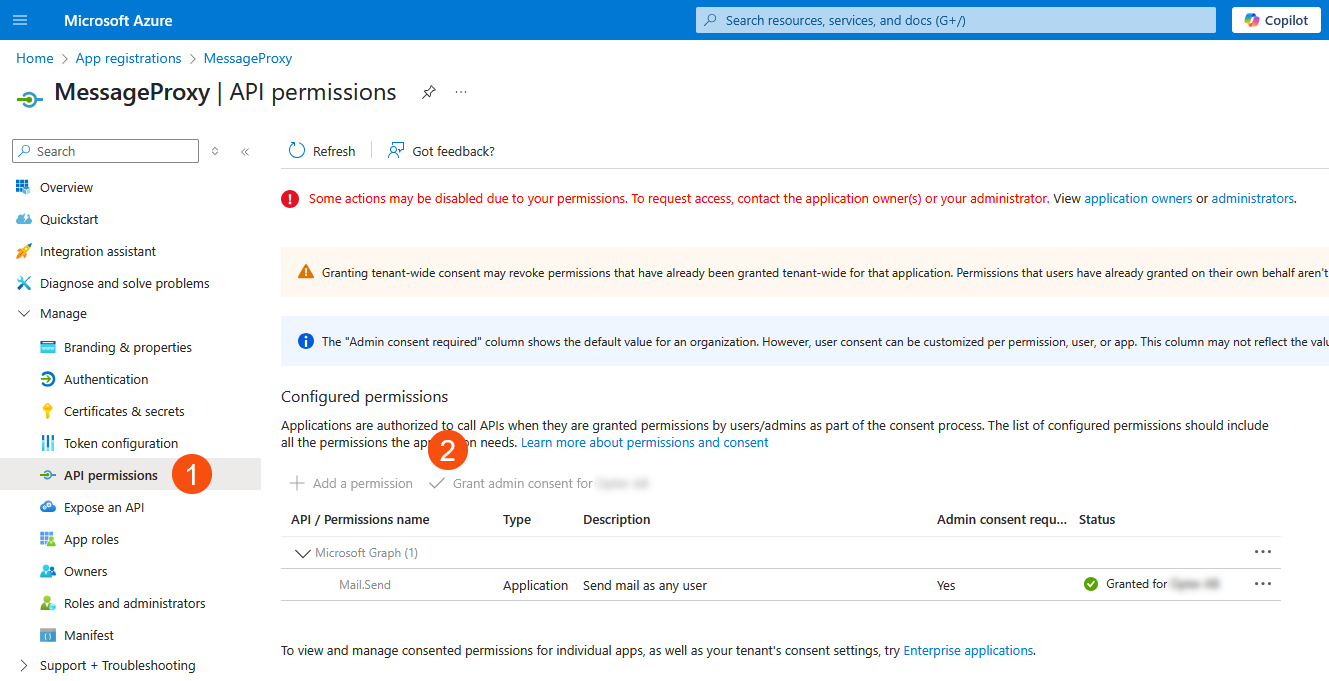Pin the MessageProxy blade
Viewport: 1329px width, 681px height.
429,92
